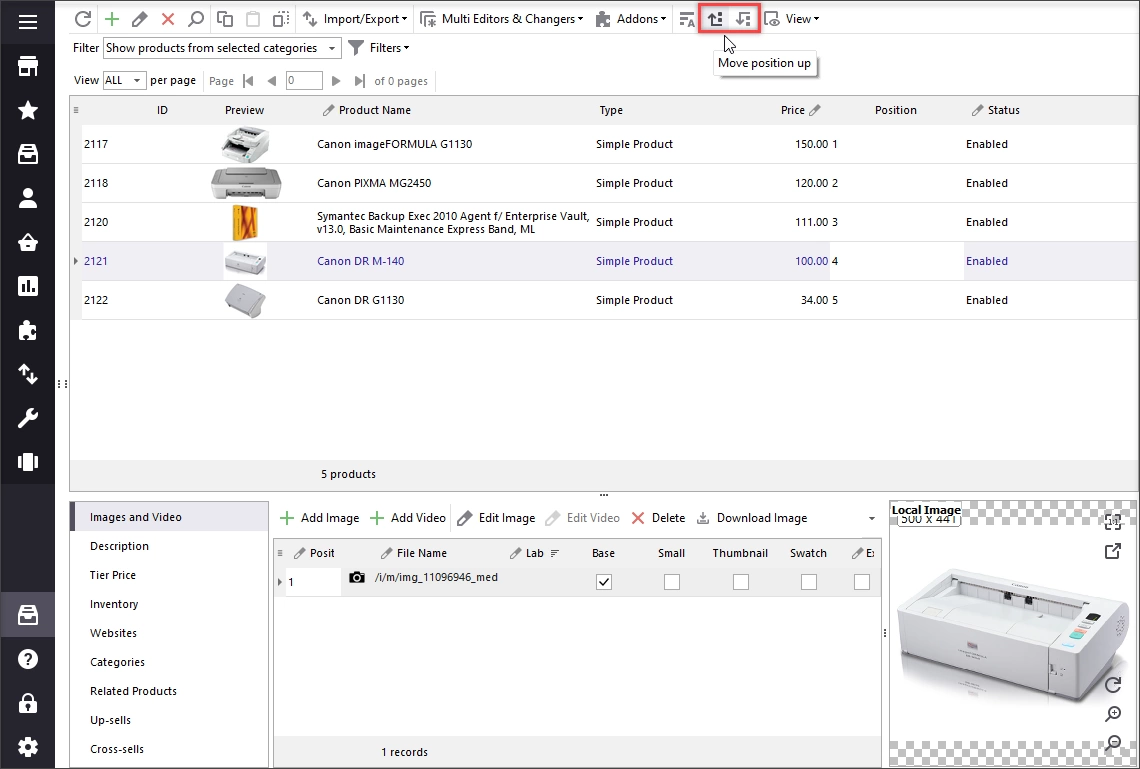The height and width of the screenshot is (769, 1140).
Task: Open the Import/Export dropdown
Action: coord(355,19)
